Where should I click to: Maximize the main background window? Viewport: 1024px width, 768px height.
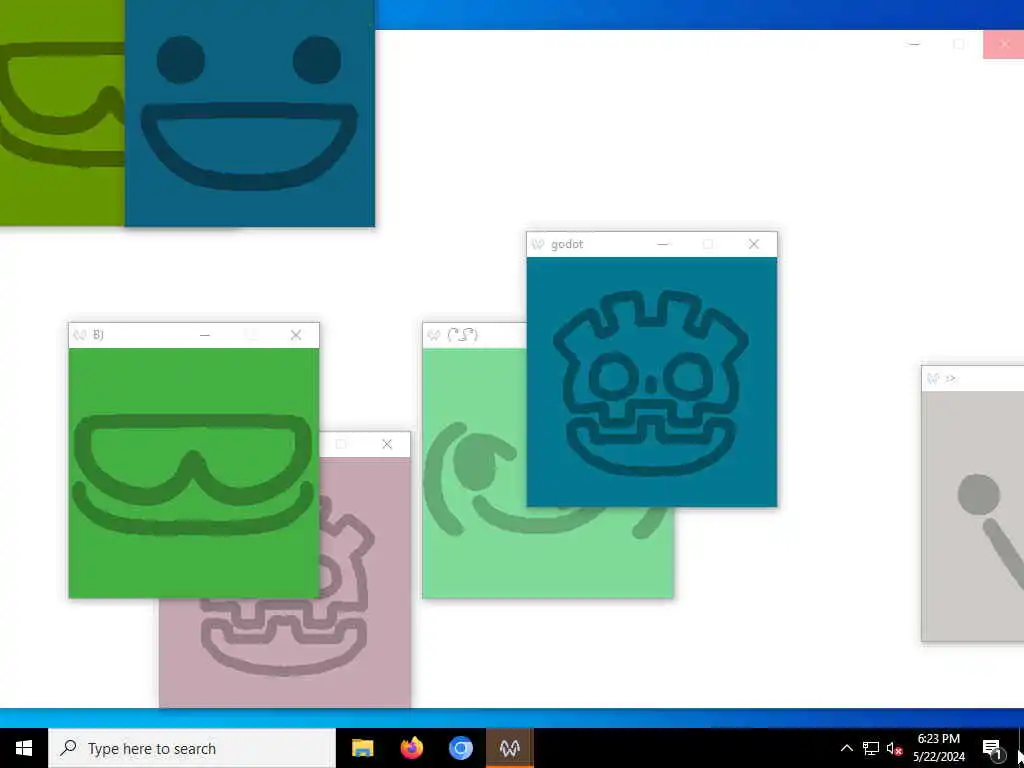[959, 44]
